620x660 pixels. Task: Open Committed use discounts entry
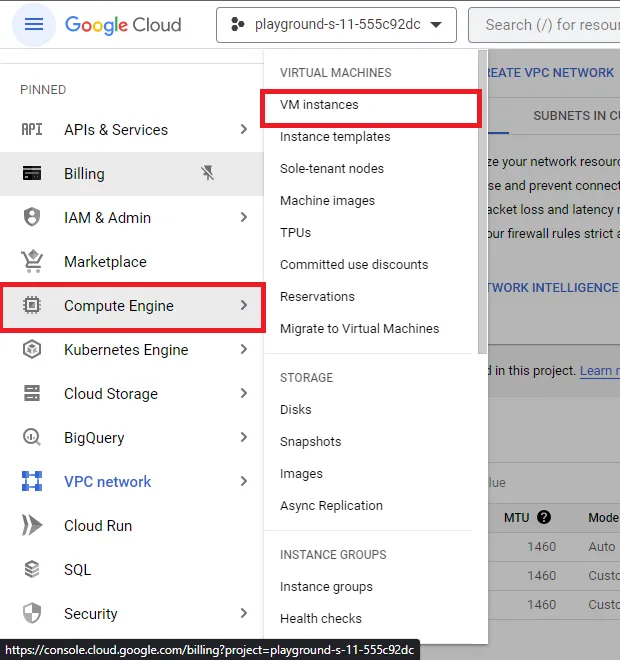click(371, 264)
